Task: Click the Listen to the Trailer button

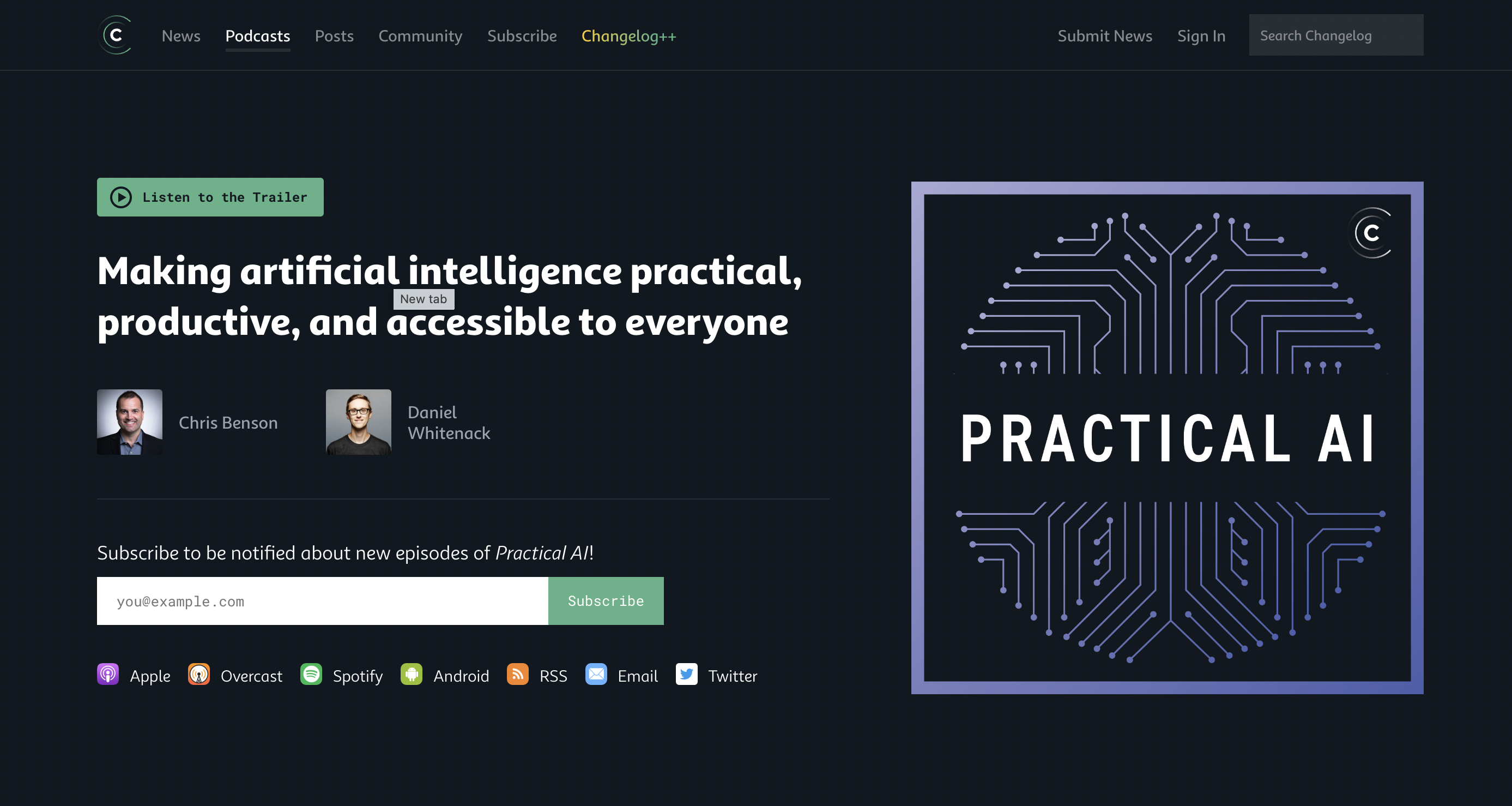Action: pos(209,197)
